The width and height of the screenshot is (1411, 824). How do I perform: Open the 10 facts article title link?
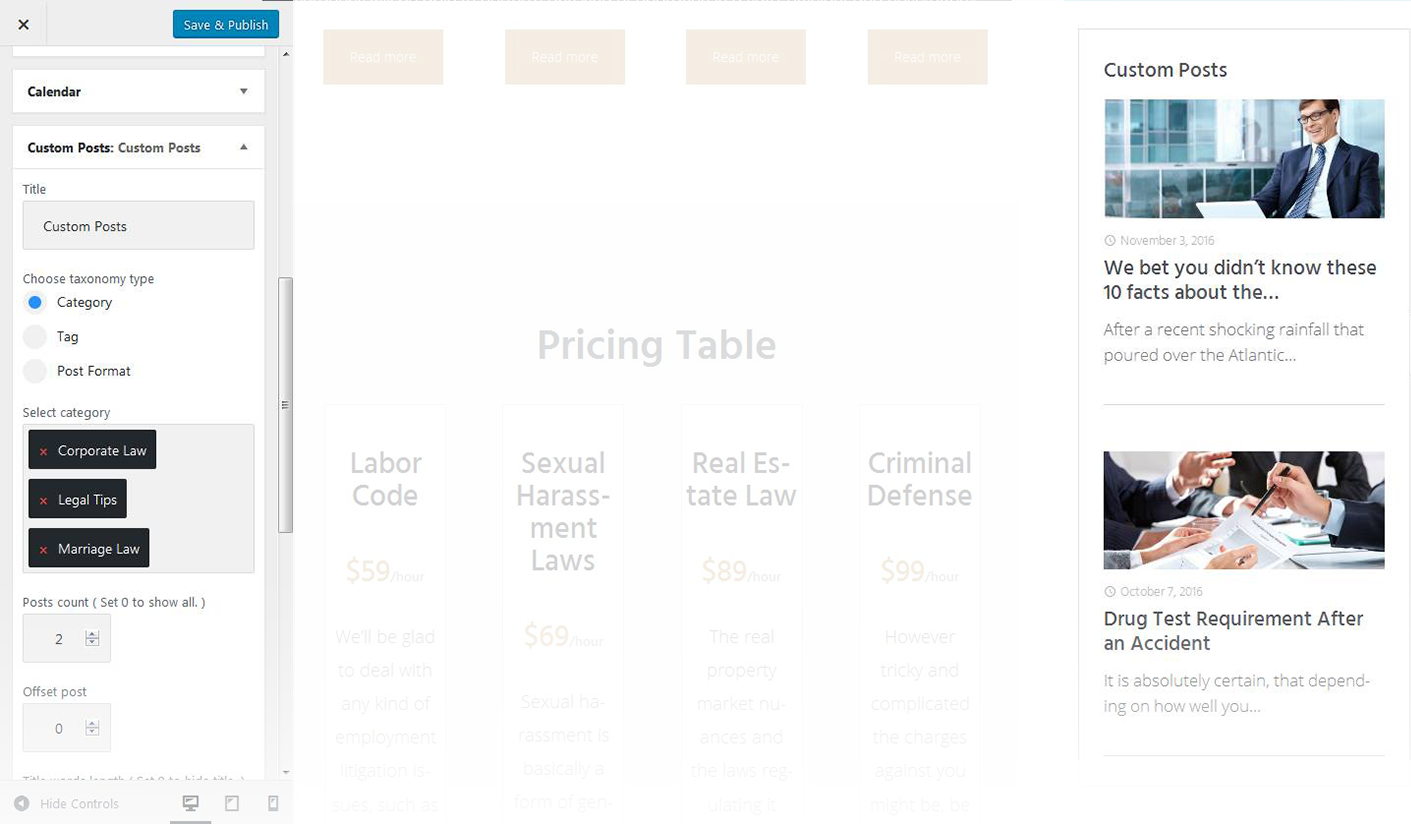pyautogui.click(x=1239, y=280)
